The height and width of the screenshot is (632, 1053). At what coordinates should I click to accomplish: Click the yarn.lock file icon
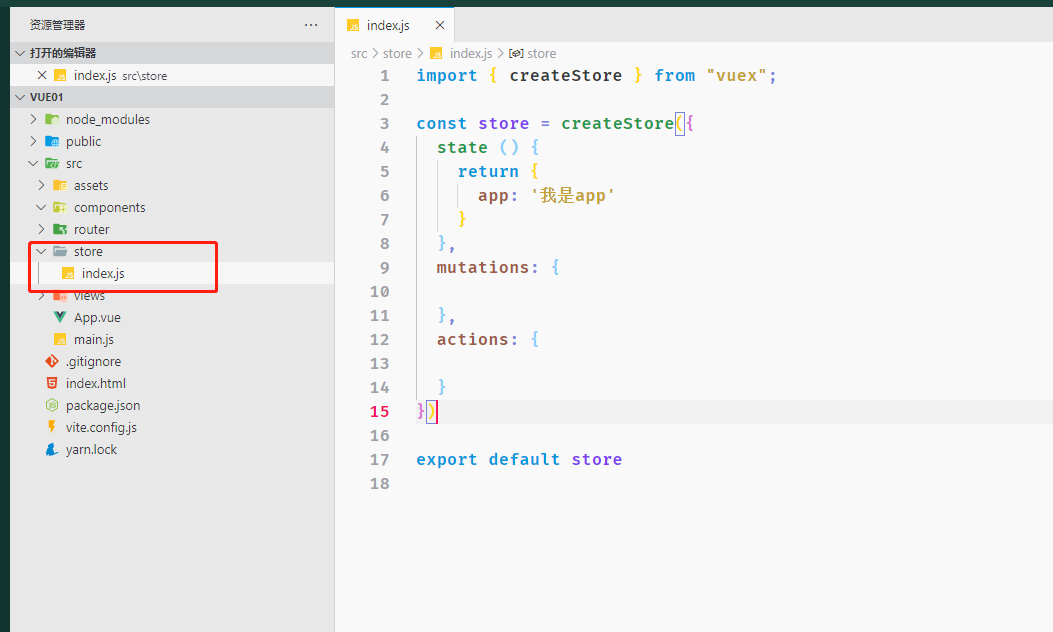(x=52, y=450)
